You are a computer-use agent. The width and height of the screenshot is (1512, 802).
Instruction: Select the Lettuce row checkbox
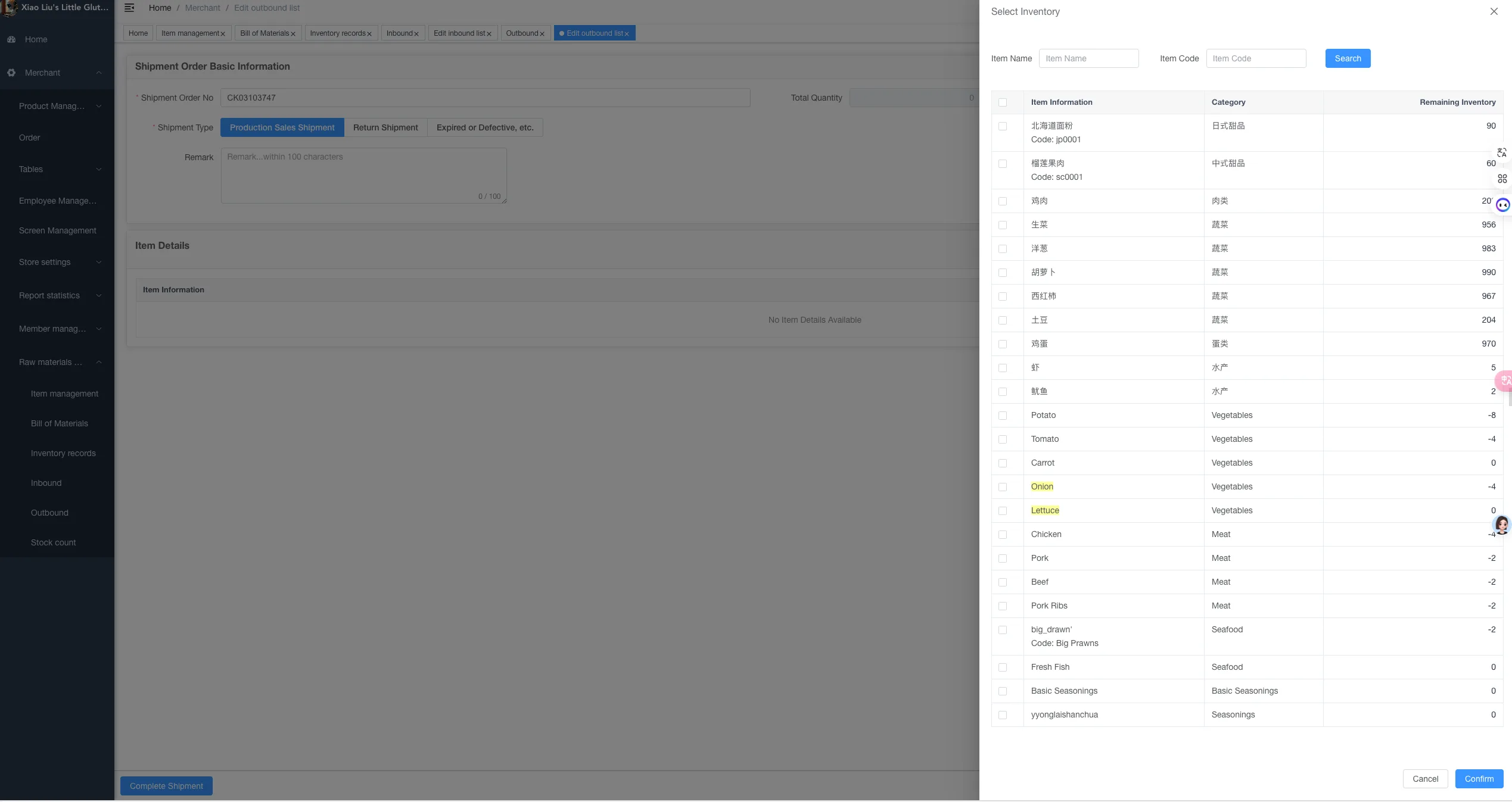(1003, 511)
